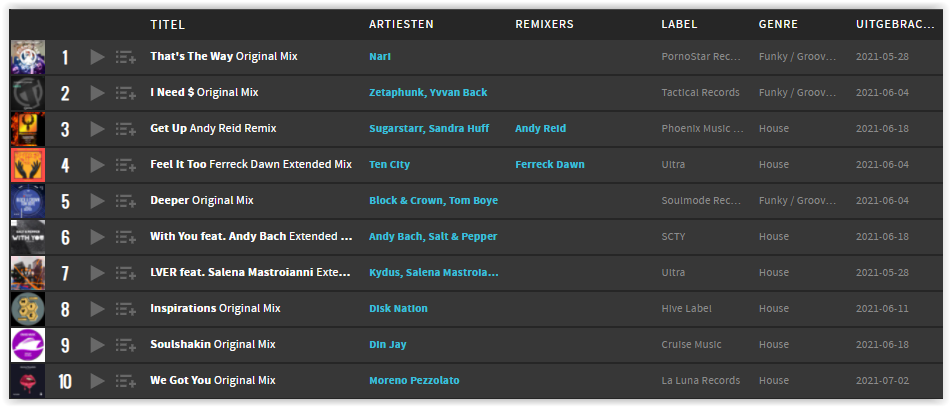951x407 pixels.
Task: Open Disk Nation artist page
Action: 398,308
